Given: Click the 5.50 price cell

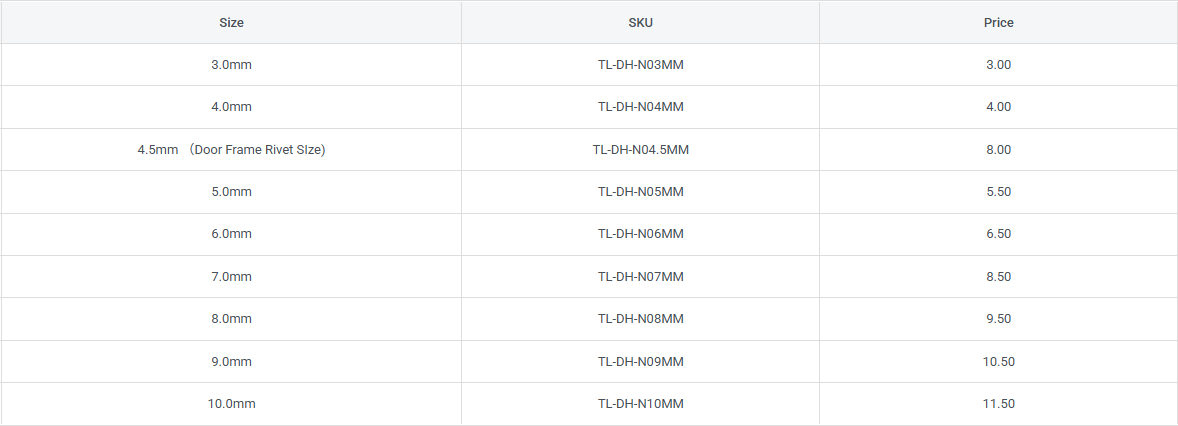Looking at the screenshot, I should coord(998,192).
